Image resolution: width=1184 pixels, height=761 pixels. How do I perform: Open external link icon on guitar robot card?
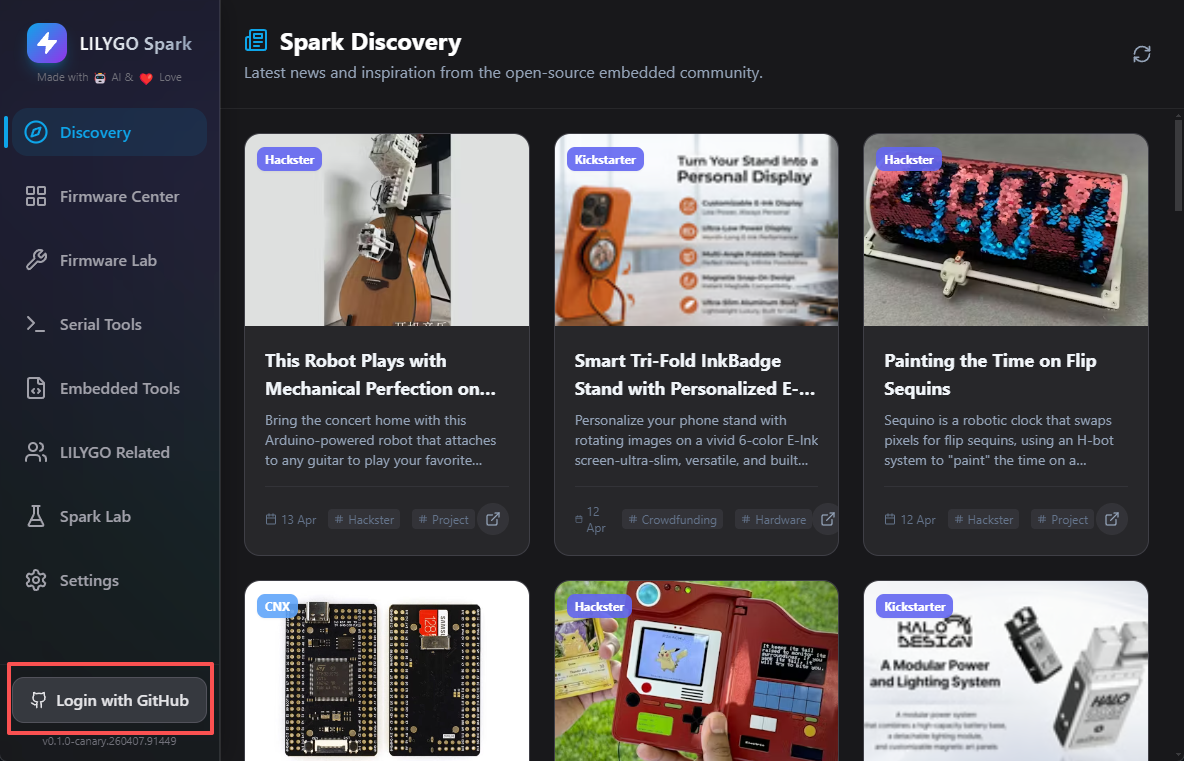click(x=493, y=519)
